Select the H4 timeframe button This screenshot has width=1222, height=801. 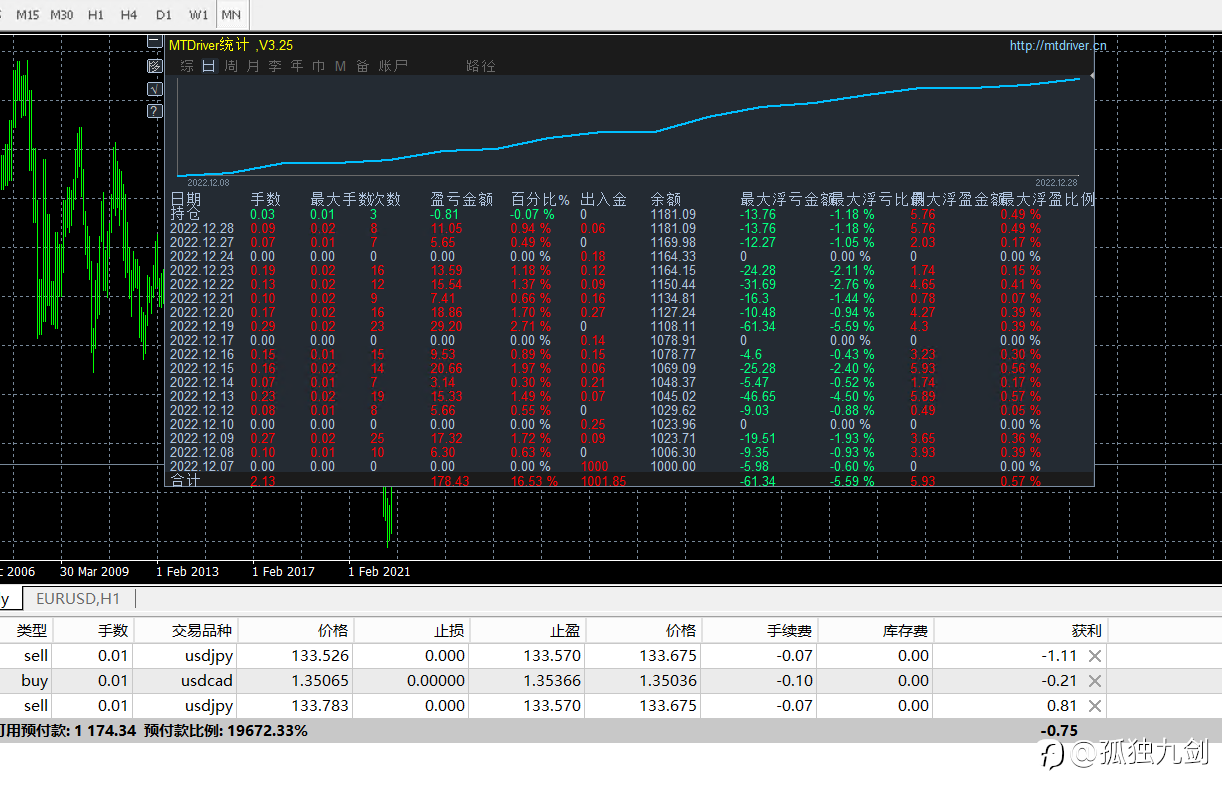click(129, 15)
